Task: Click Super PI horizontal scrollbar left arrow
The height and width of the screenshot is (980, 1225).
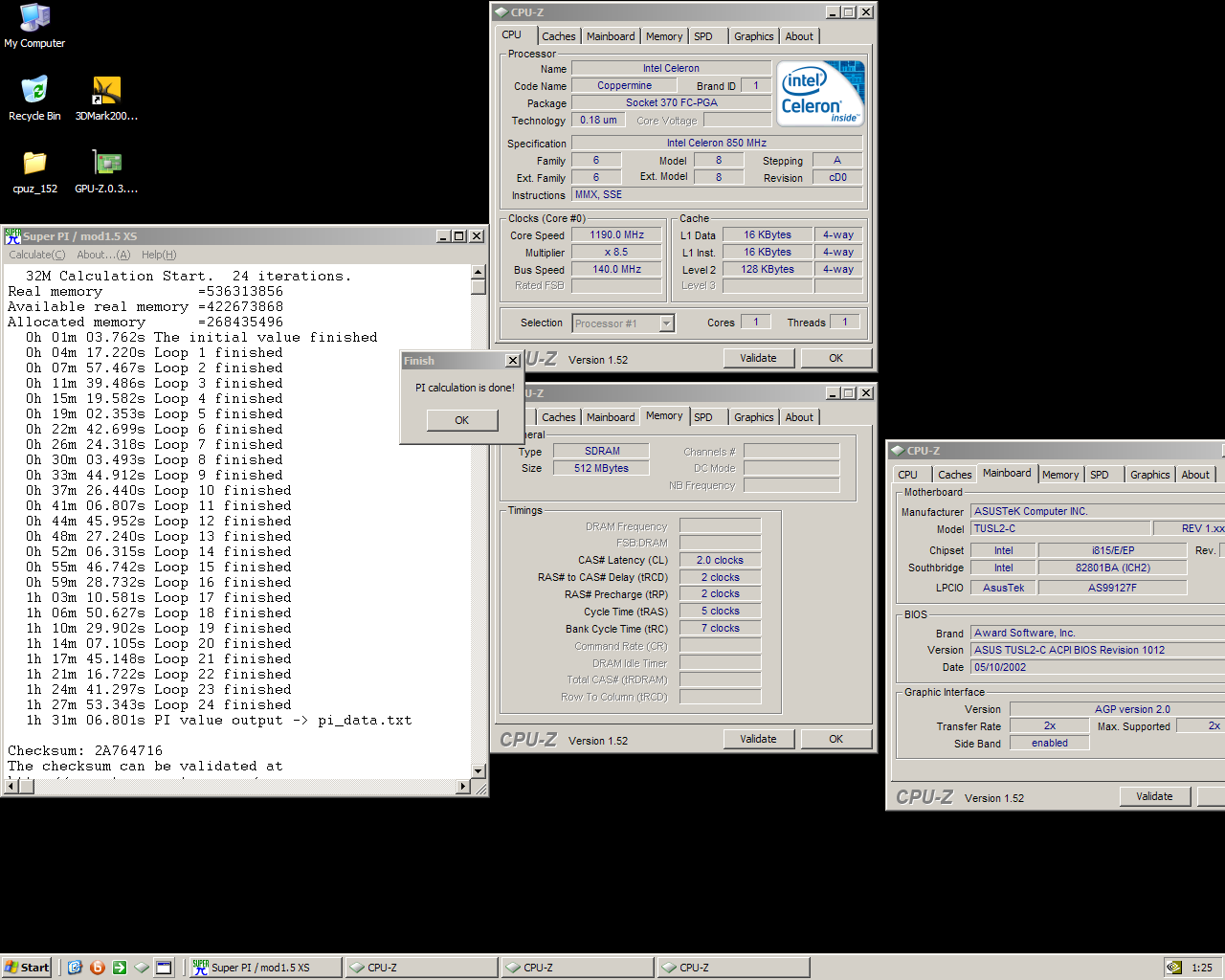Action: [x=11, y=787]
